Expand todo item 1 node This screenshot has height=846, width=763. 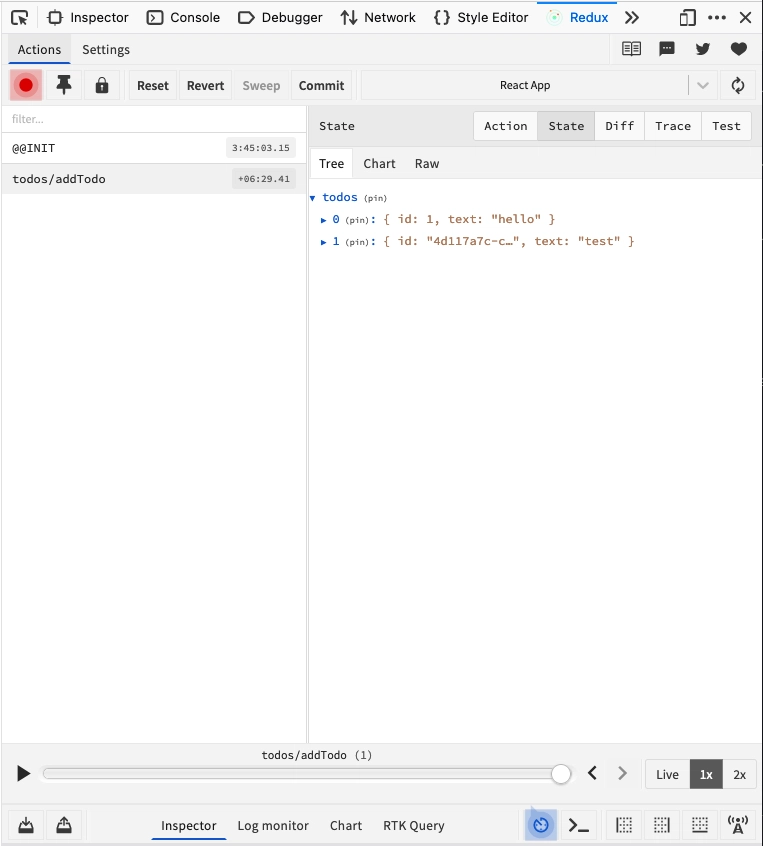[324, 242]
